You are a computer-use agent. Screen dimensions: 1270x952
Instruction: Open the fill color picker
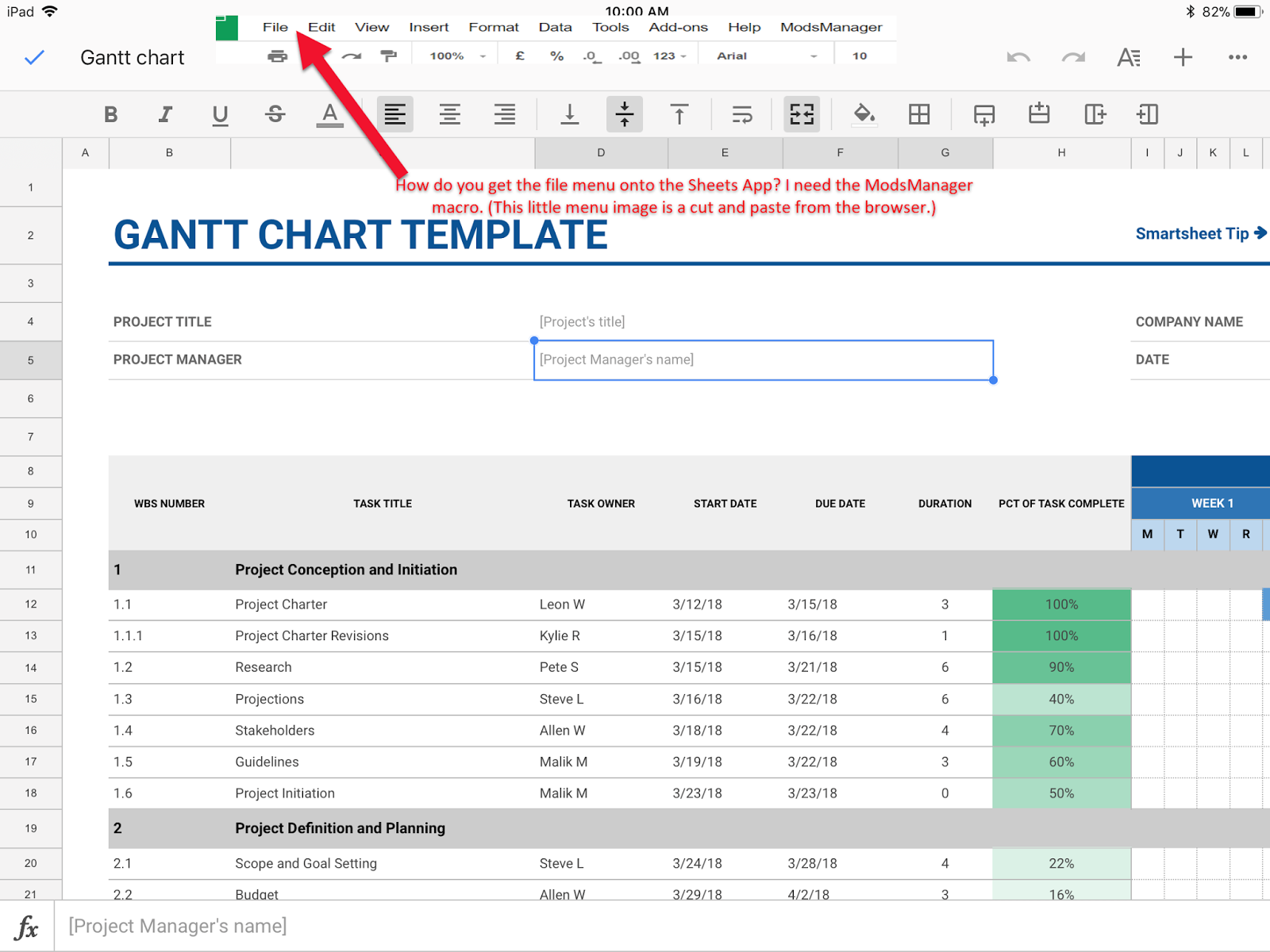point(864,114)
